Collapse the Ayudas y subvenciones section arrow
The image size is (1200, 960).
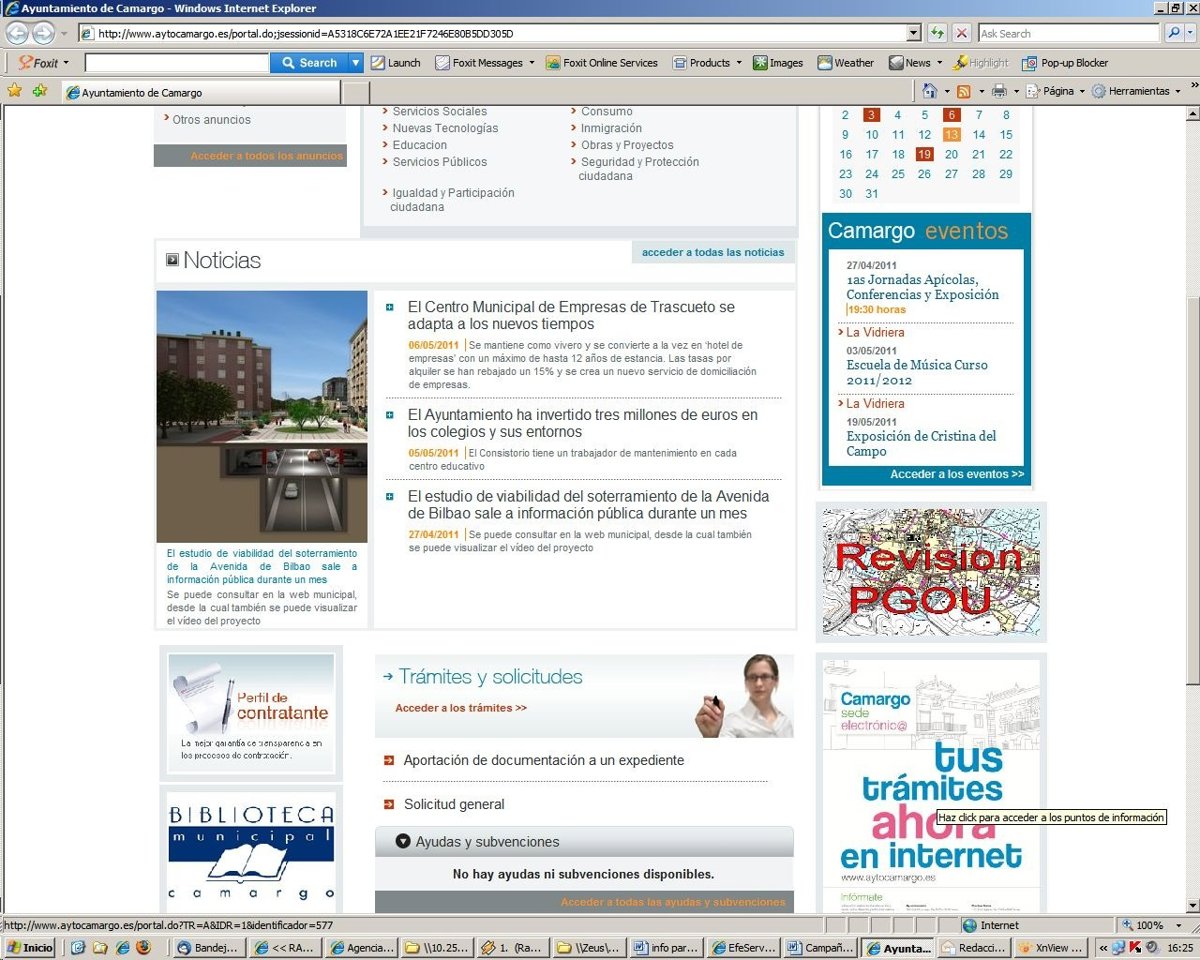pyautogui.click(x=403, y=842)
